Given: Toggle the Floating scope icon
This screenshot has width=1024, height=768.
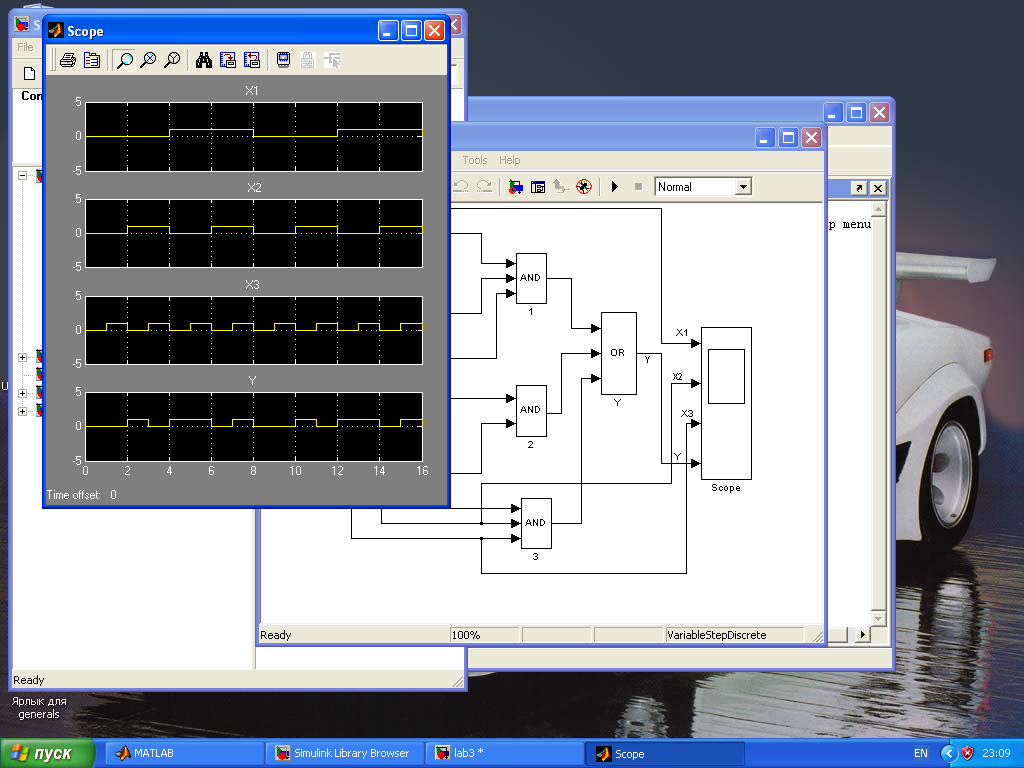Looking at the screenshot, I should coord(283,61).
